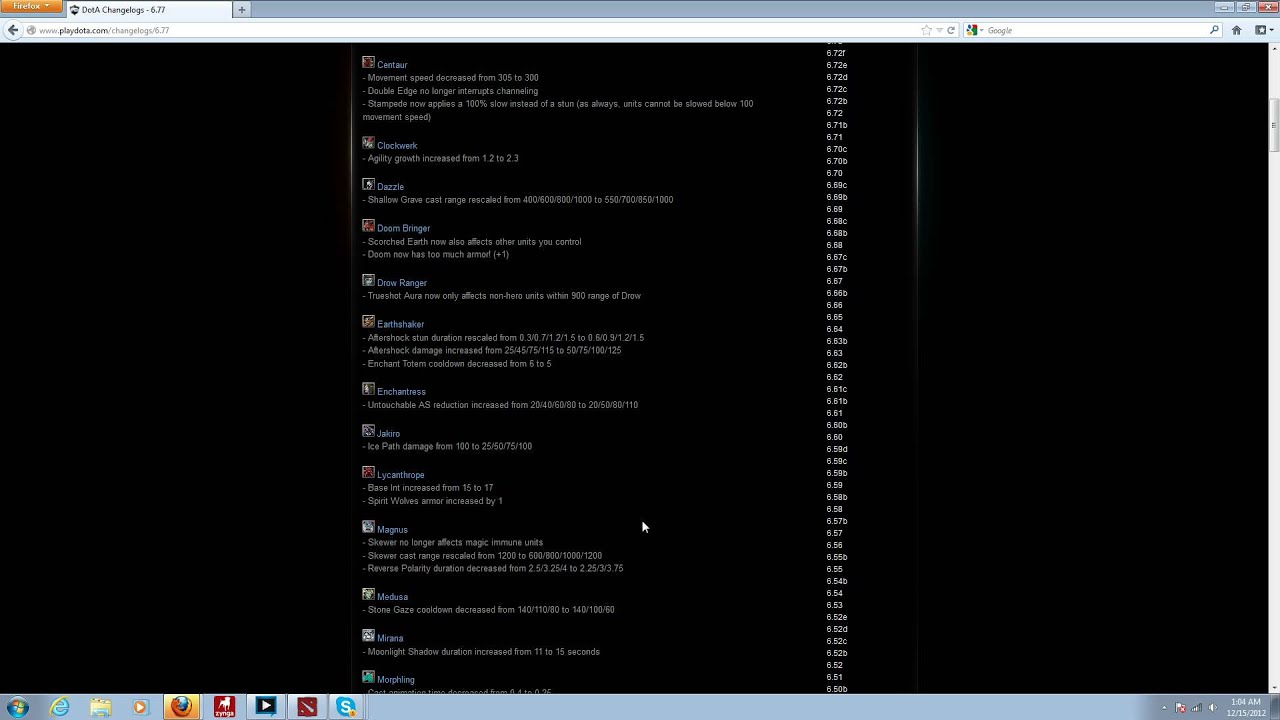The height and width of the screenshot is (720, 1280).
Task: Open the 6.70 changelog version link
Action: point(834,173)
